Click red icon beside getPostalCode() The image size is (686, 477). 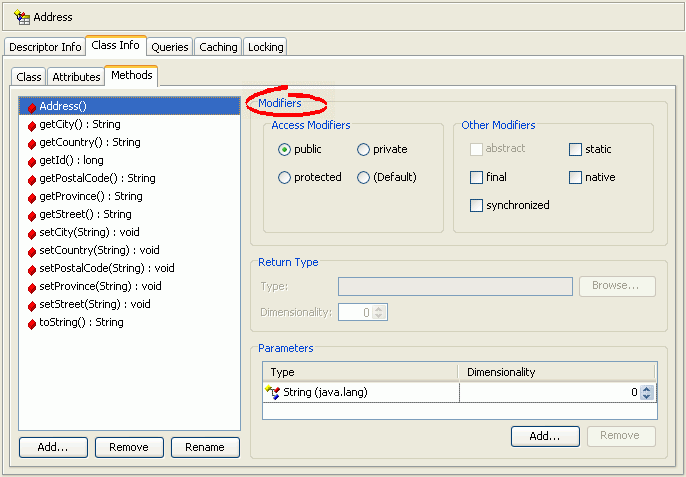pyautogui.click(x=32, y=179)
